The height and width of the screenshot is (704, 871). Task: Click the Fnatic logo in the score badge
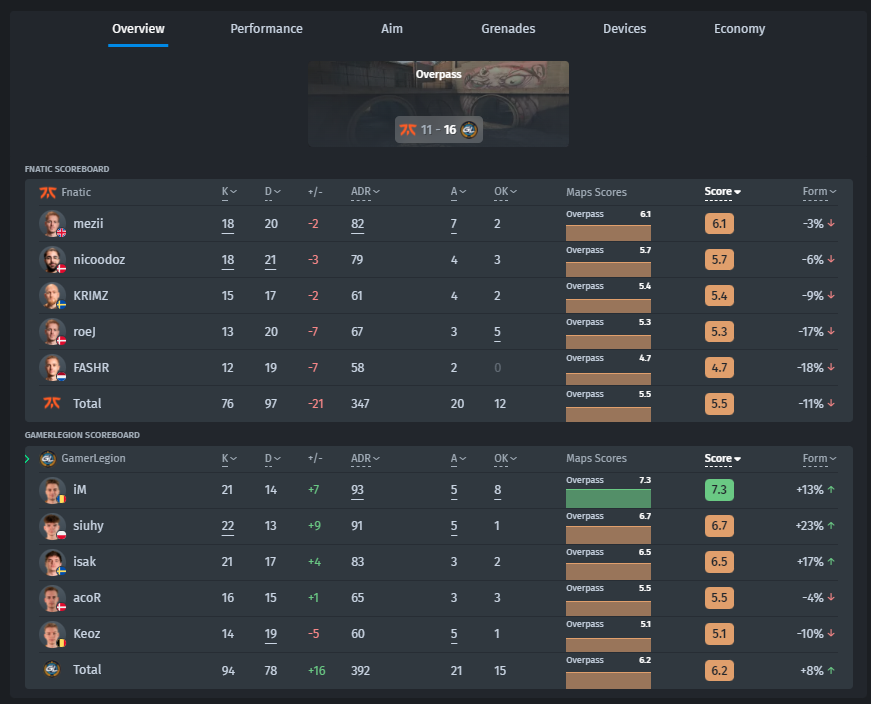pos(408,129)
